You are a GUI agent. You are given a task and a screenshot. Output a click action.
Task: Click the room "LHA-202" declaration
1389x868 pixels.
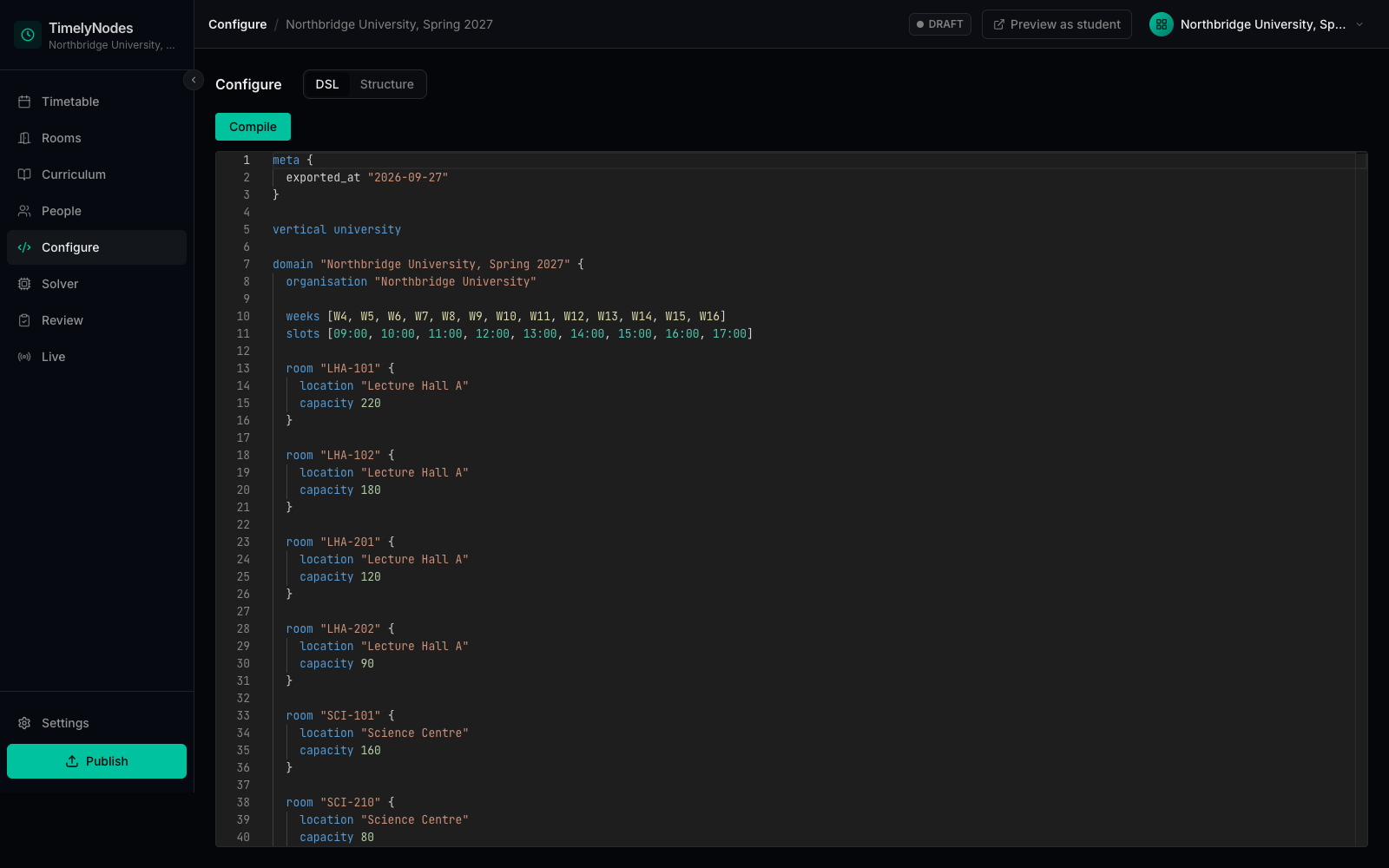click(340, 628)
